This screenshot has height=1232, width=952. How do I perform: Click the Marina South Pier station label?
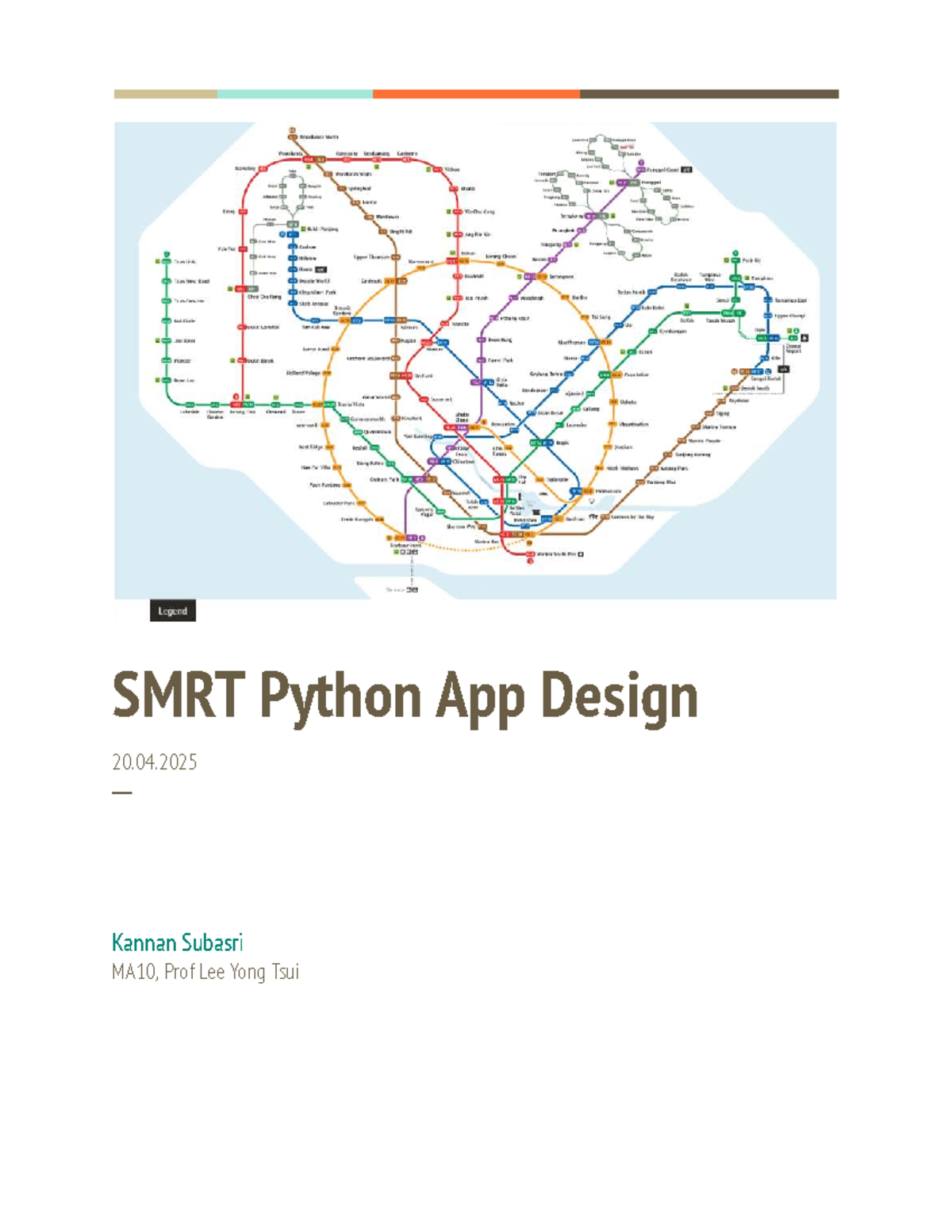[556, 554]
